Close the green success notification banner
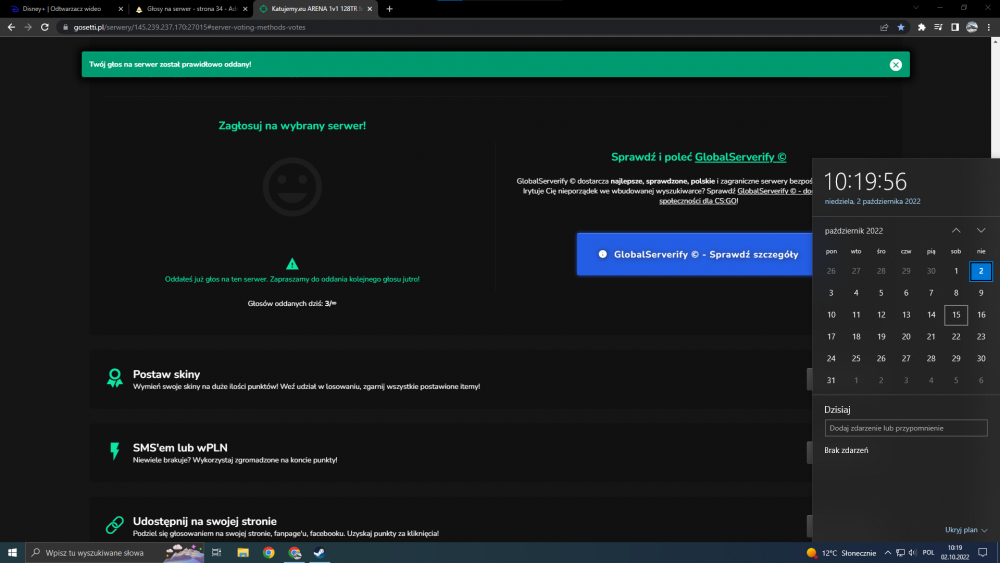 (x=895, y=64)
